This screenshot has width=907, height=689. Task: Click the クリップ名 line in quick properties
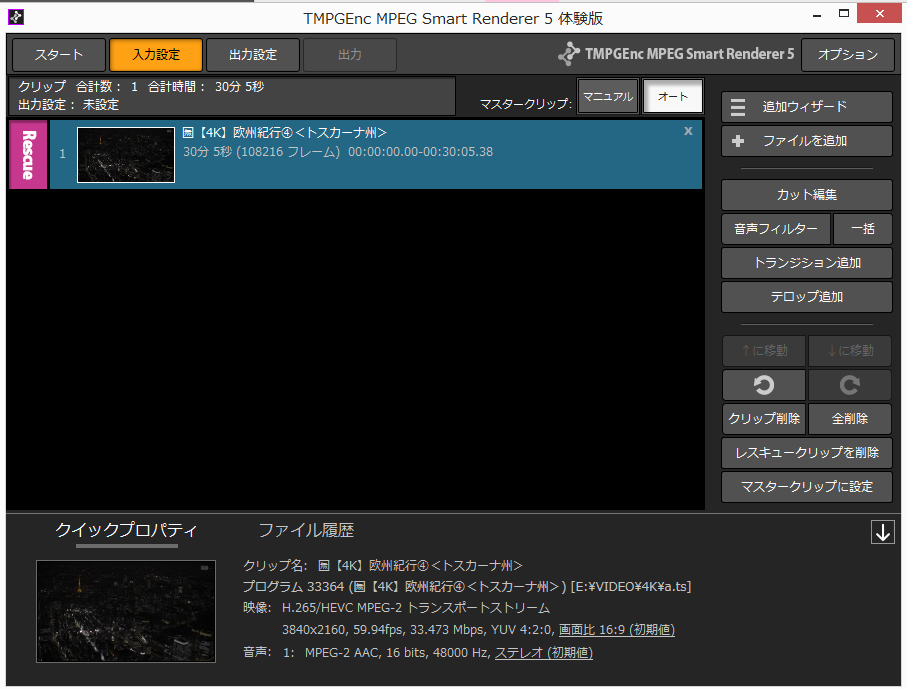pyautogui.click(x=382, y=566)
